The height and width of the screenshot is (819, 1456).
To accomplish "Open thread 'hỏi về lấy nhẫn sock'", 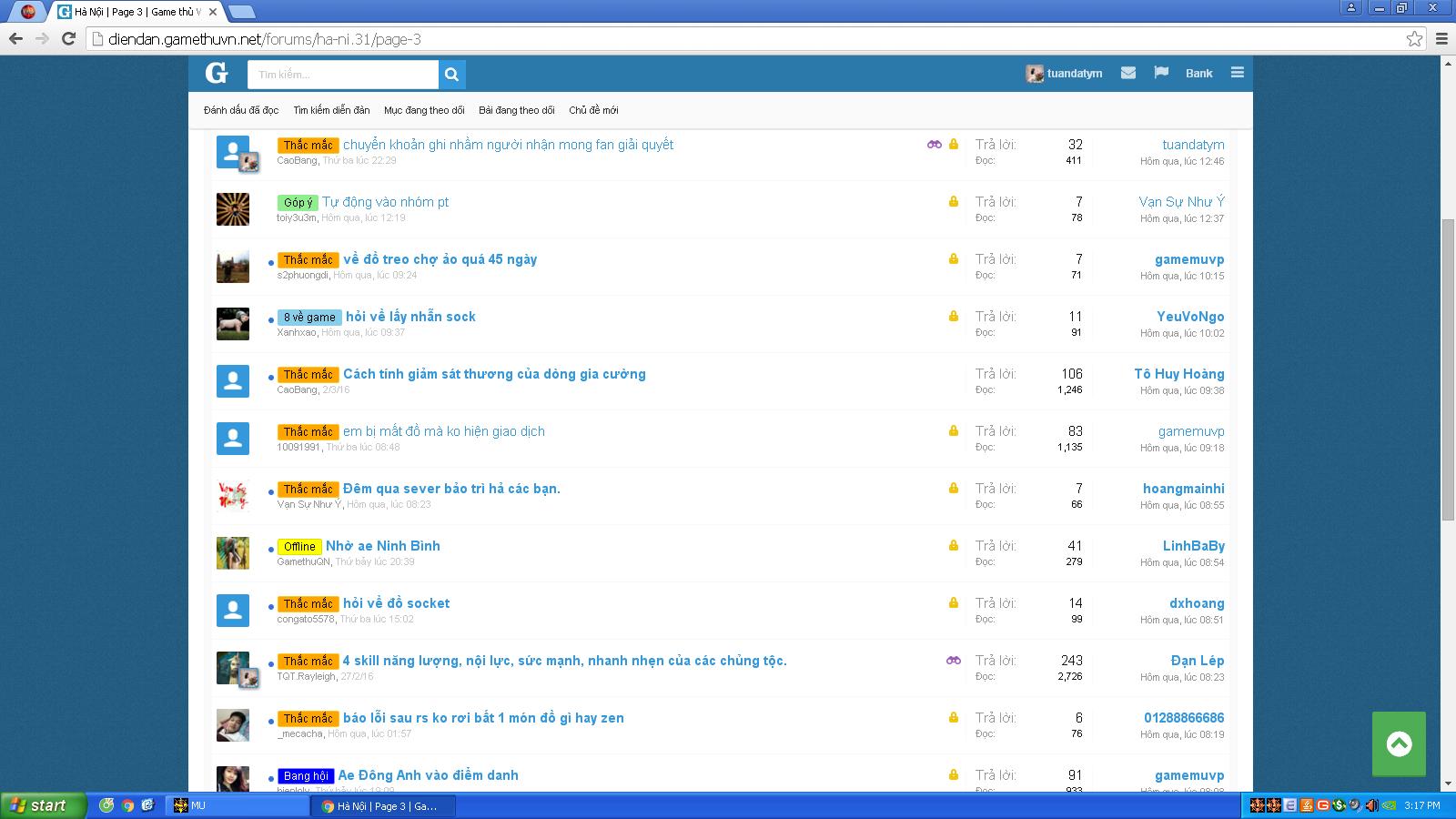I will [410, 317].
